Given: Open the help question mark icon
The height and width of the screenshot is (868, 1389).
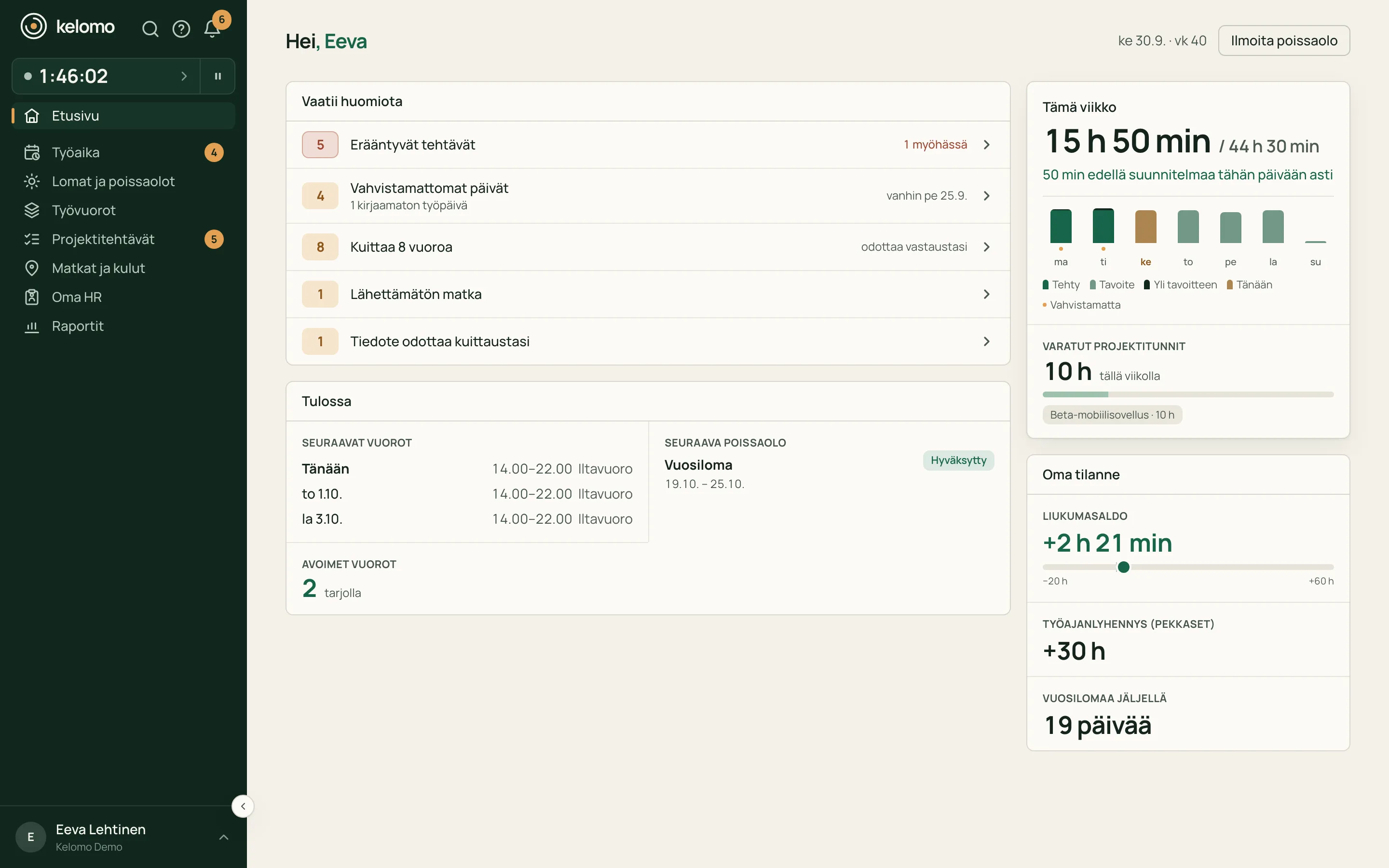Looking at the screenshot, I should (x=181, y=29).
